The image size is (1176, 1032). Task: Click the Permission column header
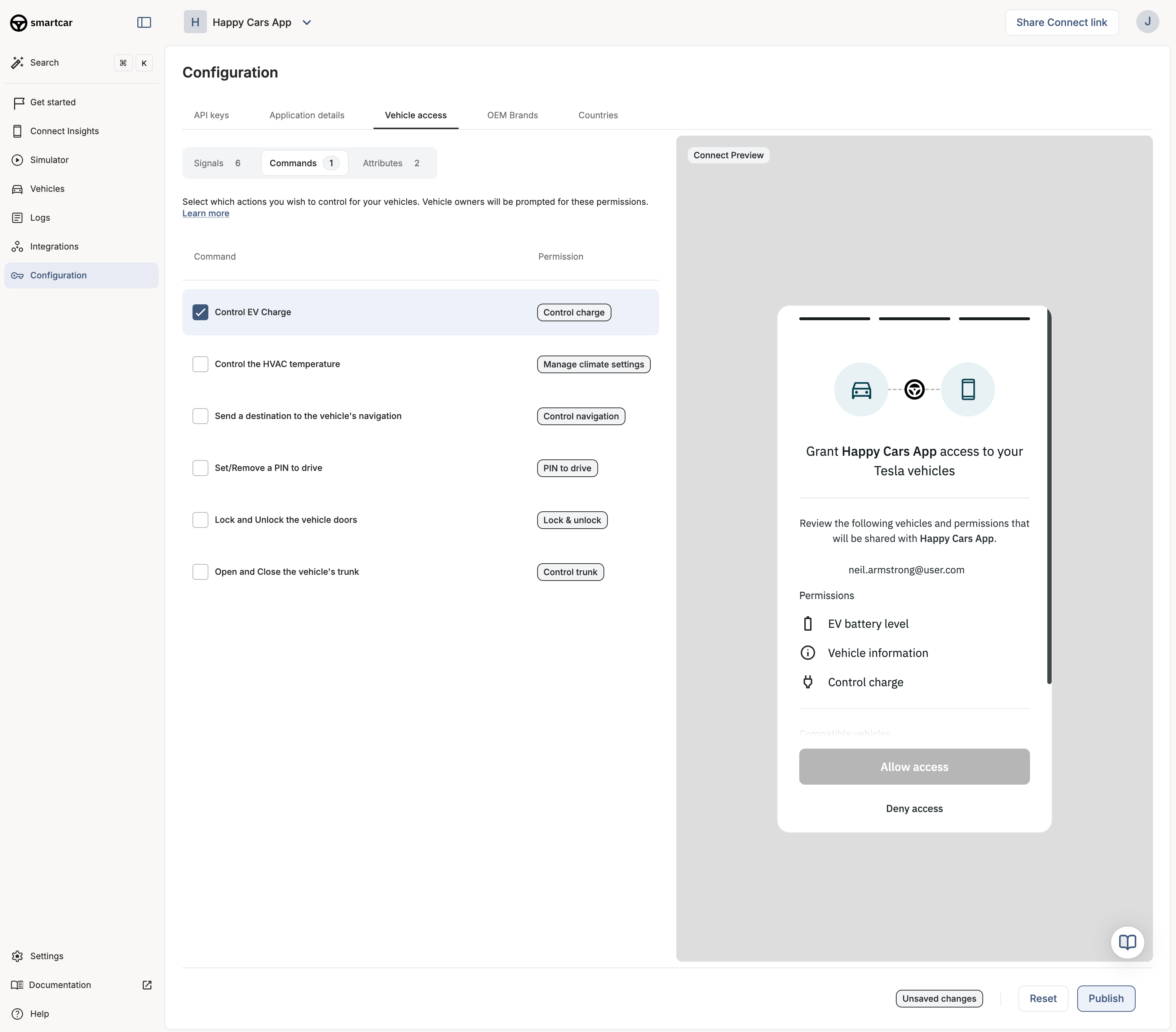pyautogui.click(x=560, y=257)
